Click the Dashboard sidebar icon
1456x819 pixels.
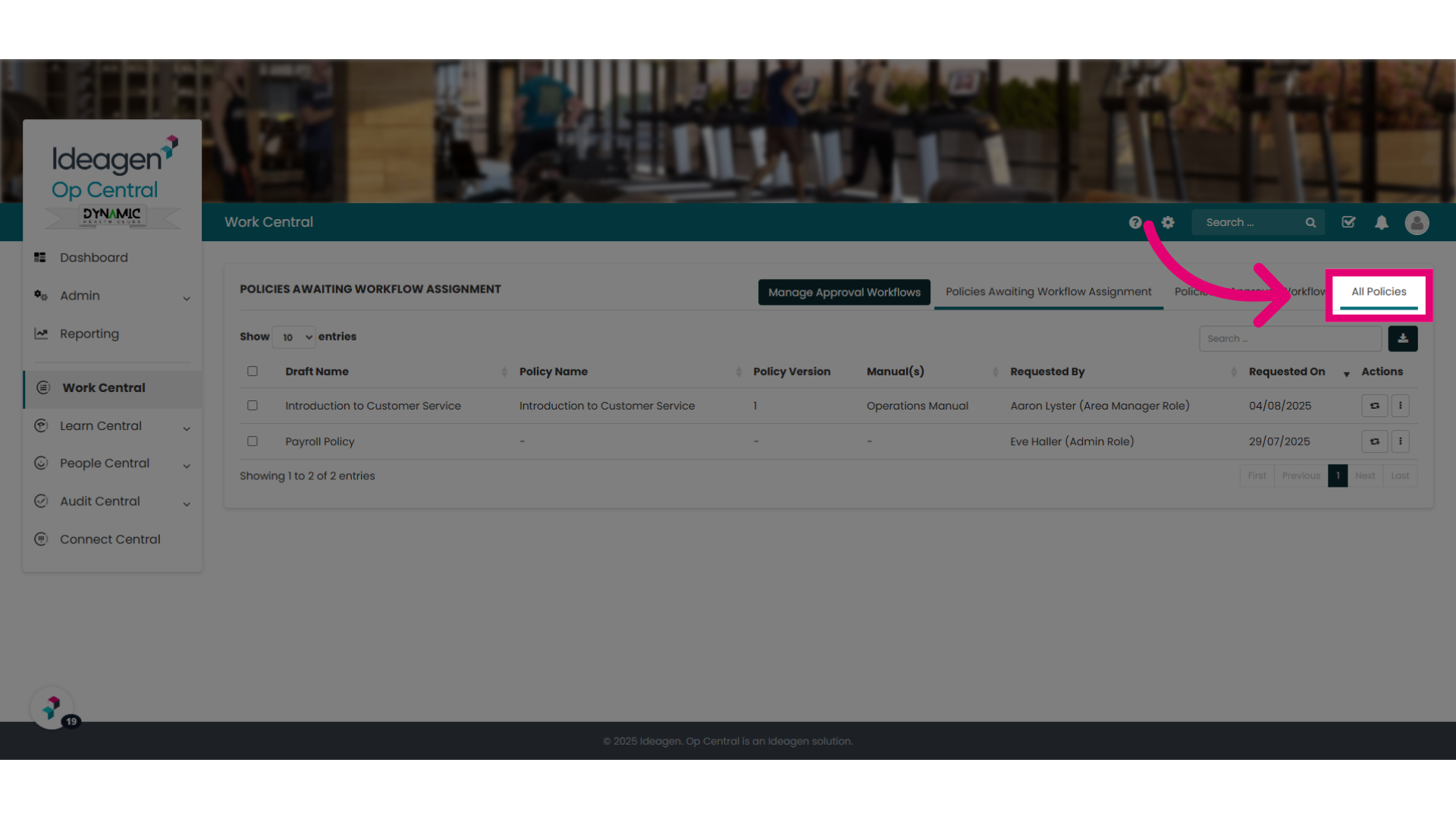40,258
